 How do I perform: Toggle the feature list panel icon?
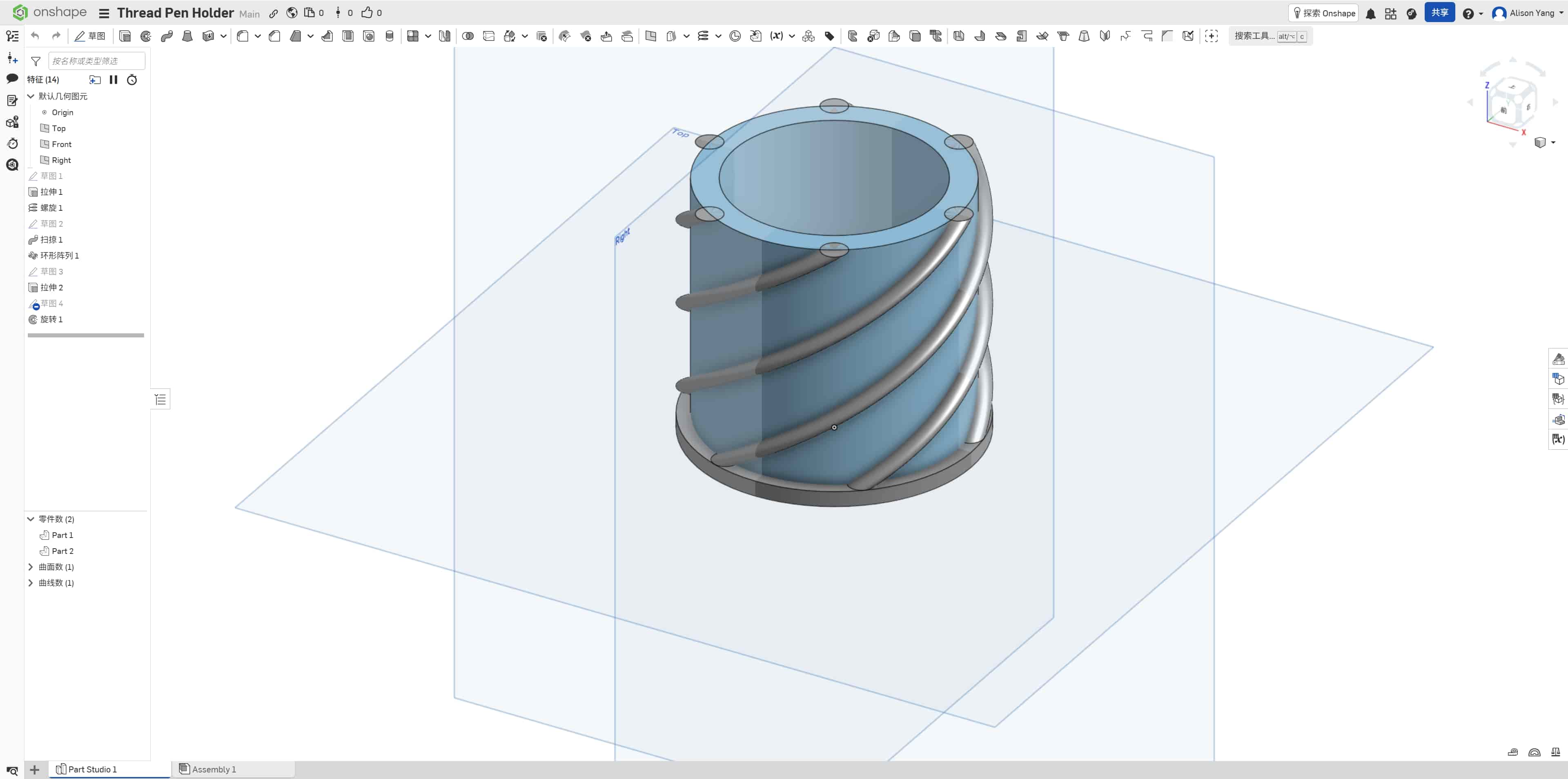coord(12,36)
